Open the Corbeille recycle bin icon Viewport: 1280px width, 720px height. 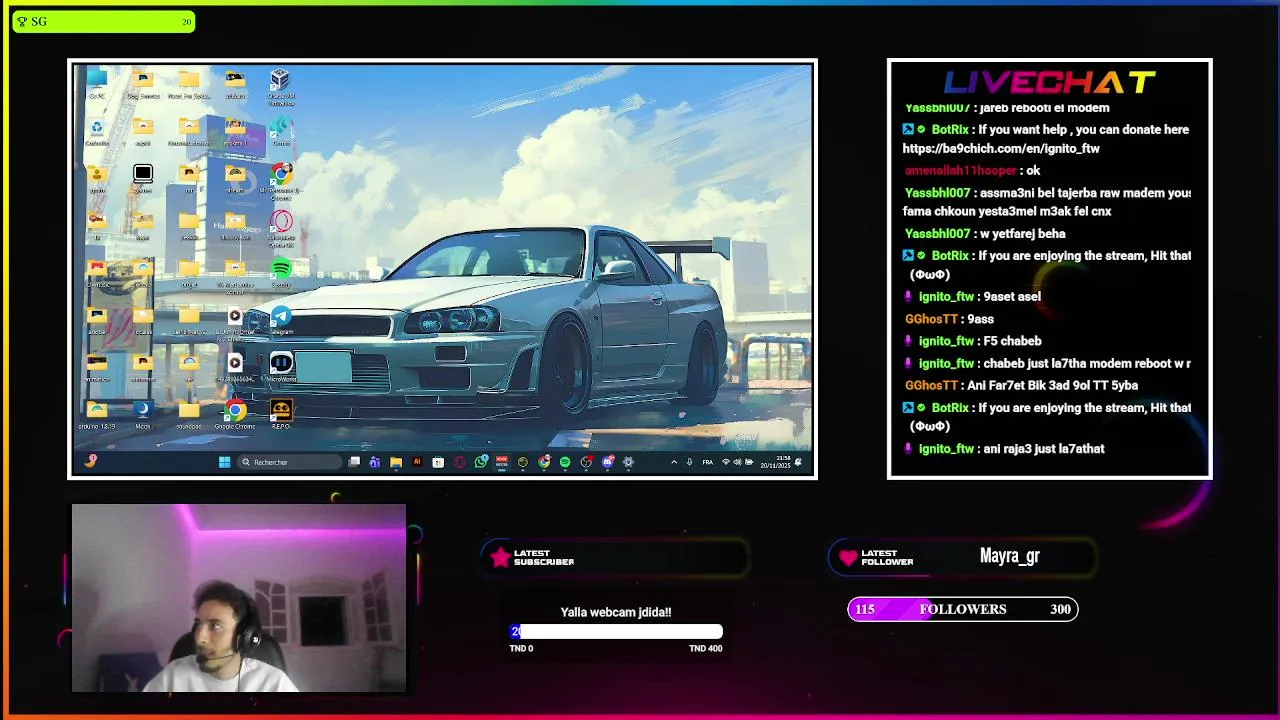(96, 132)
